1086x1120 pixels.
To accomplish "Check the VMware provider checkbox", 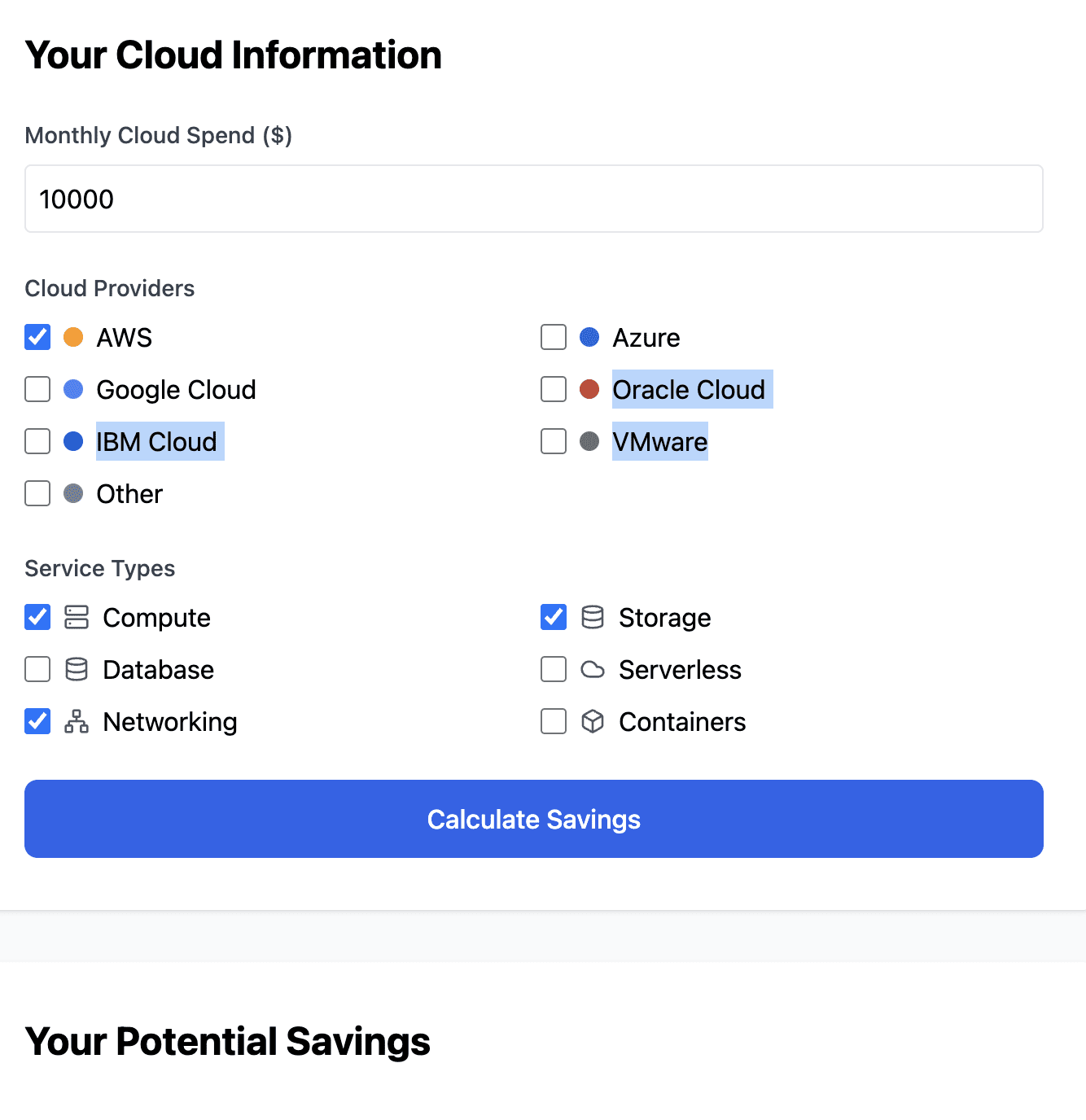I will pyautogui.click(x=554, y=441).
